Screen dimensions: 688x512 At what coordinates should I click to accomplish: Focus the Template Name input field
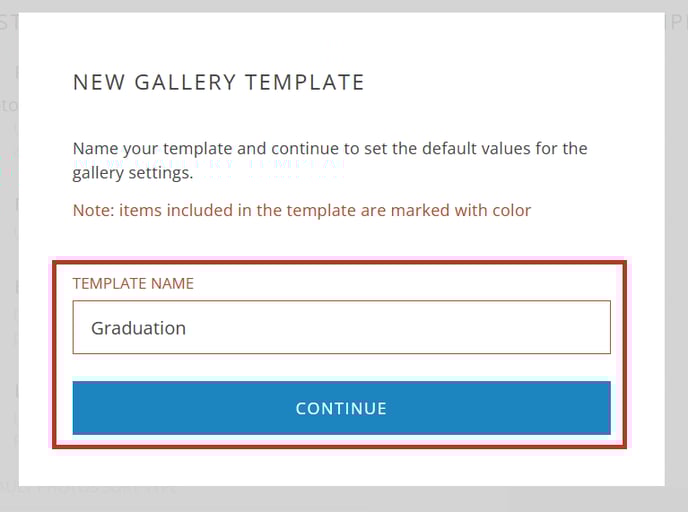(x=341, y=327)
